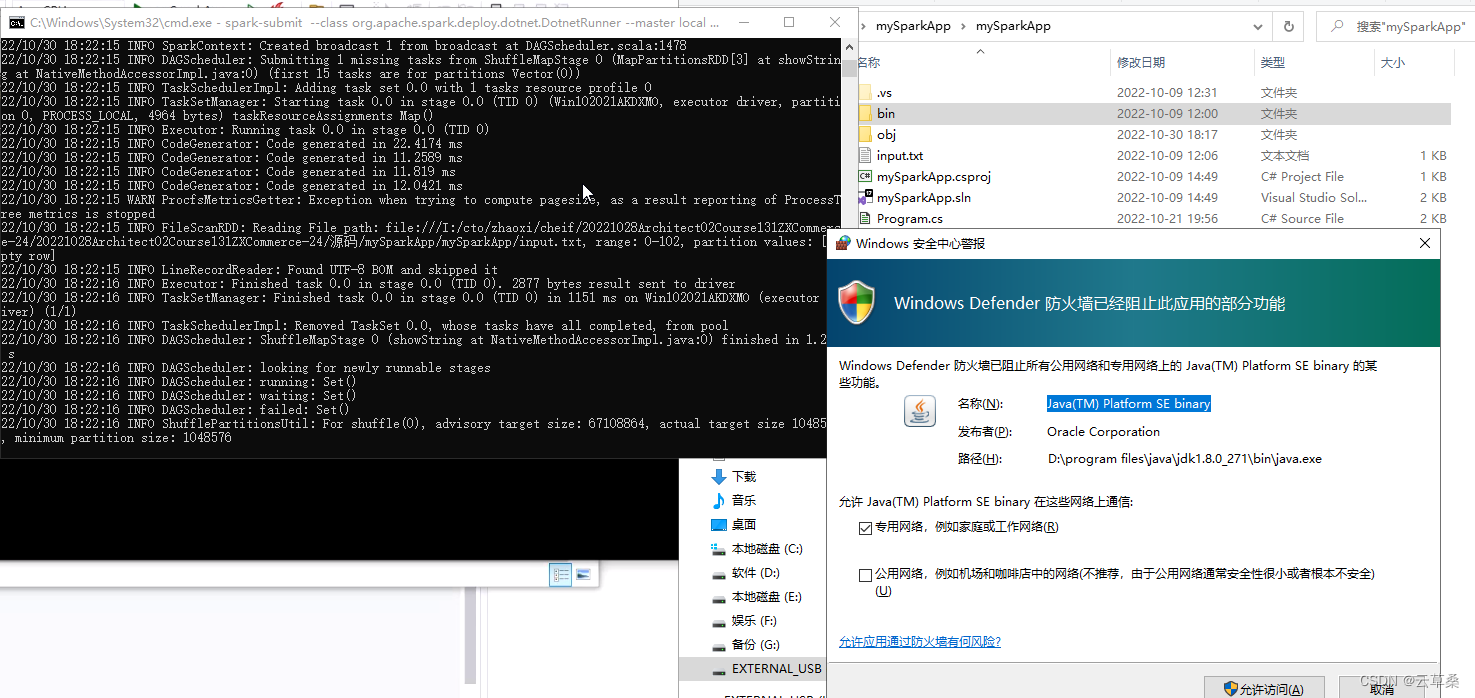The image size is (1475, 698).
Task: Select the details view icon in small window
Action: 561,574
